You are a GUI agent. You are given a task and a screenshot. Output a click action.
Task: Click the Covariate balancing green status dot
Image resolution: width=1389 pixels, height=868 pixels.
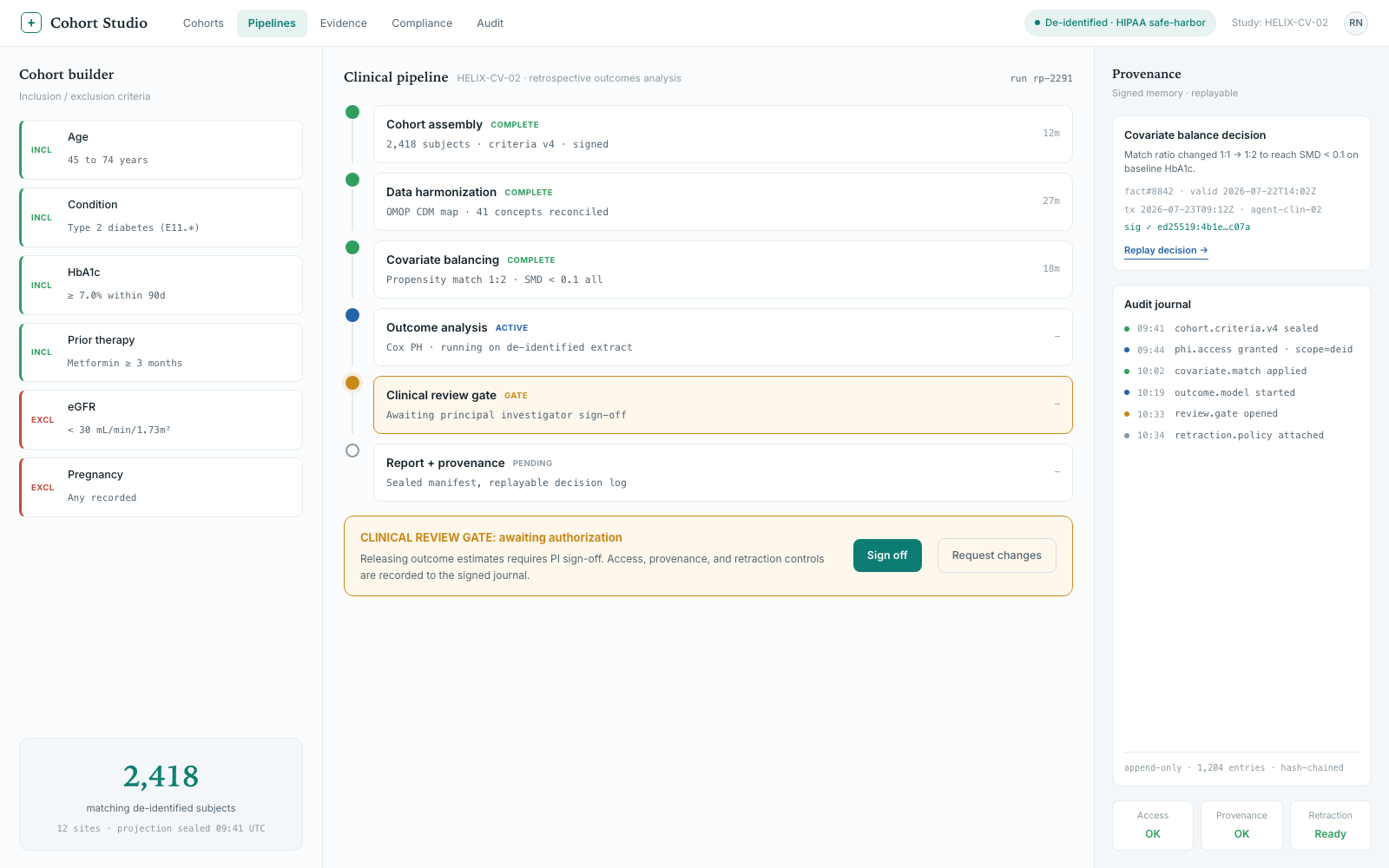352,247
